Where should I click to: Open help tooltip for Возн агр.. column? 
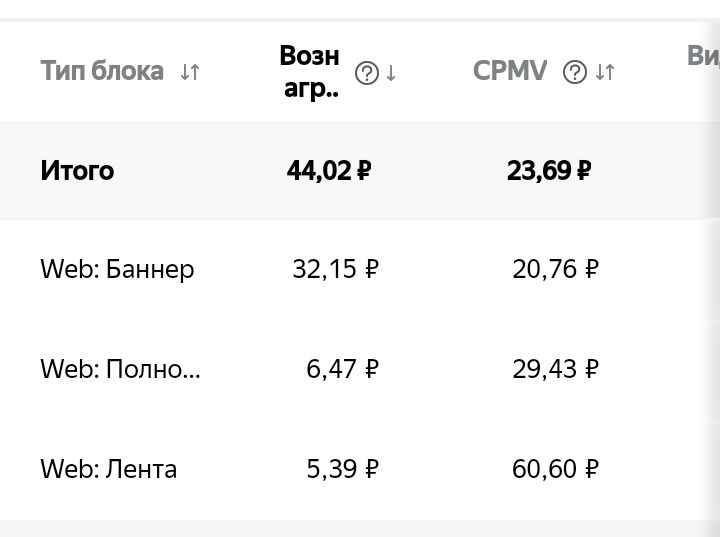pyautogui.click(x=366, y=73)
